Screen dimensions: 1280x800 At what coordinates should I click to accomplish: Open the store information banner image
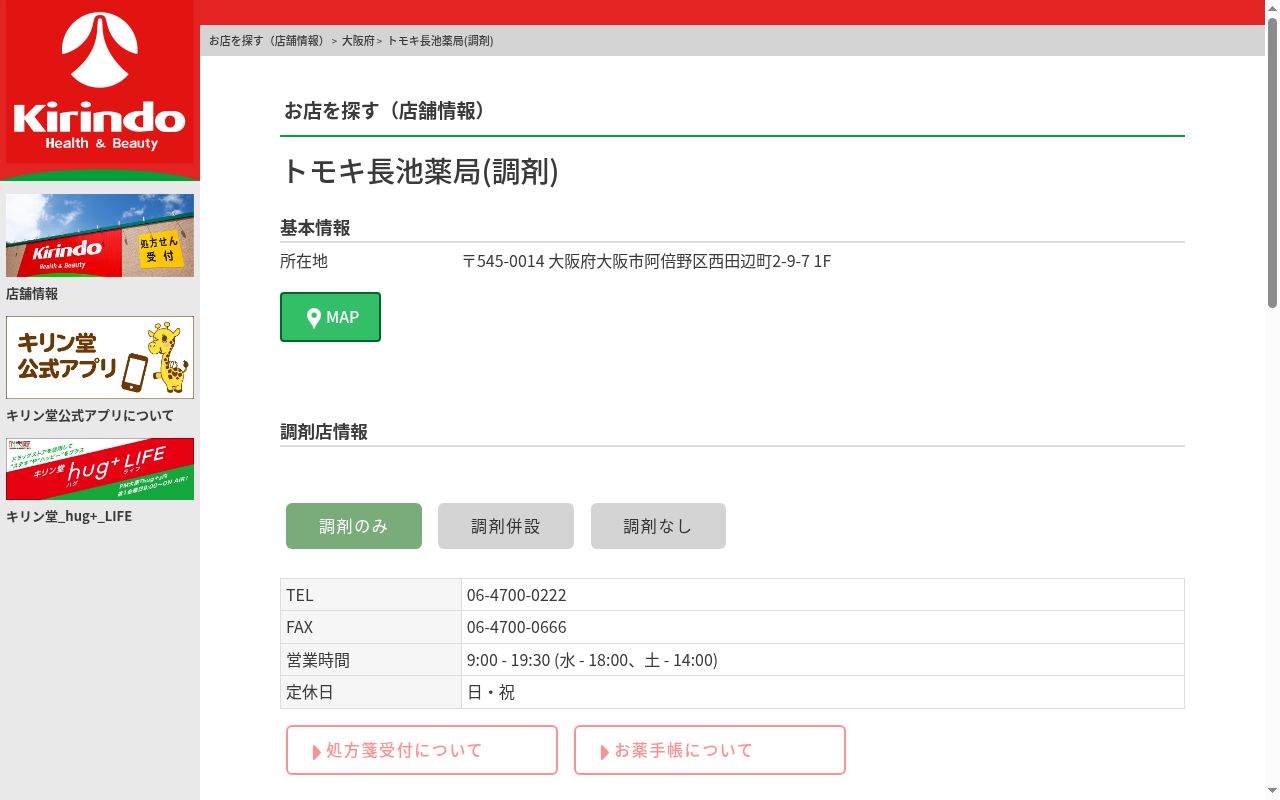[x=100, y=235]
